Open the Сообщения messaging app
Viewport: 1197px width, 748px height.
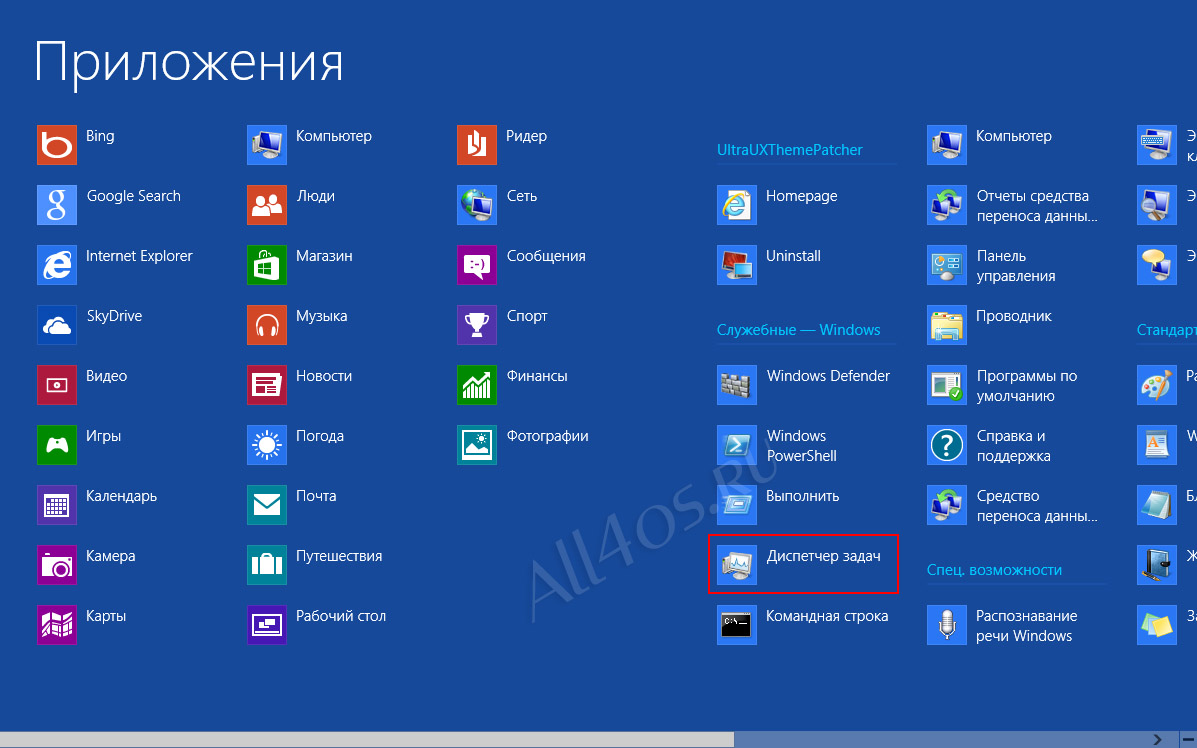(x=476, y=265)
